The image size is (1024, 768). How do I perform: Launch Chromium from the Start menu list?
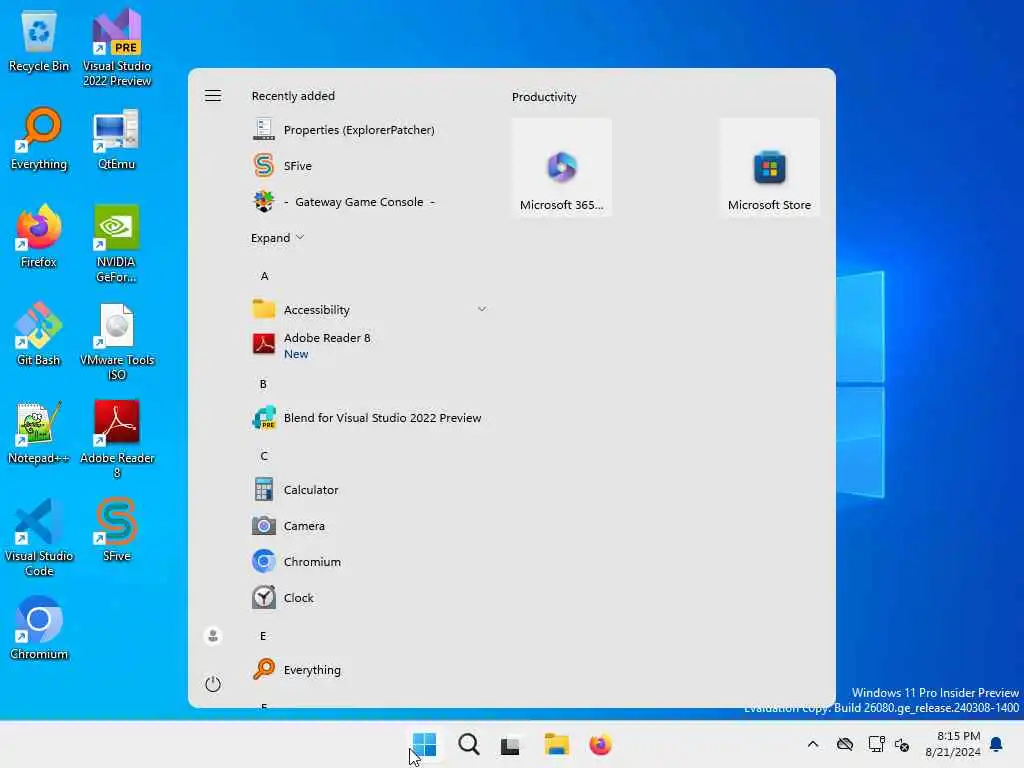370,562
